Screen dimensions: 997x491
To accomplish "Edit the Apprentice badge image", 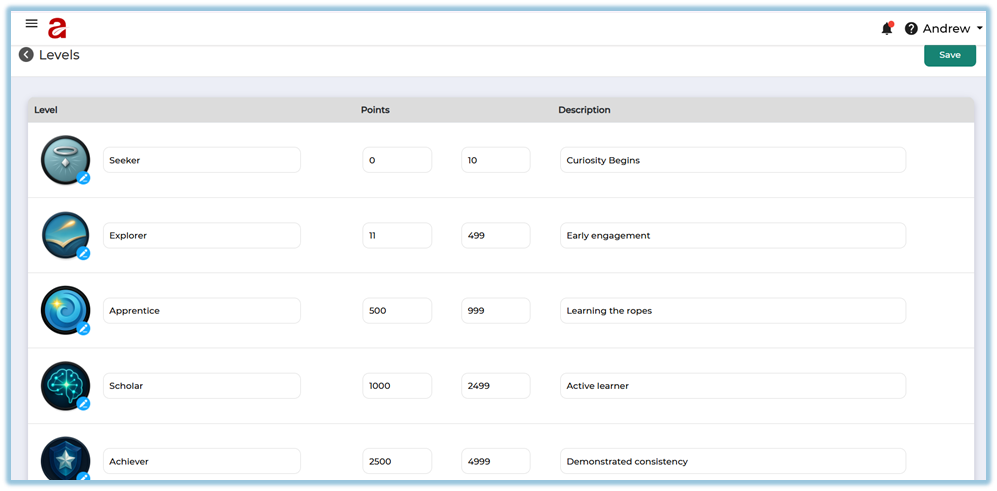I will [84, 328].
